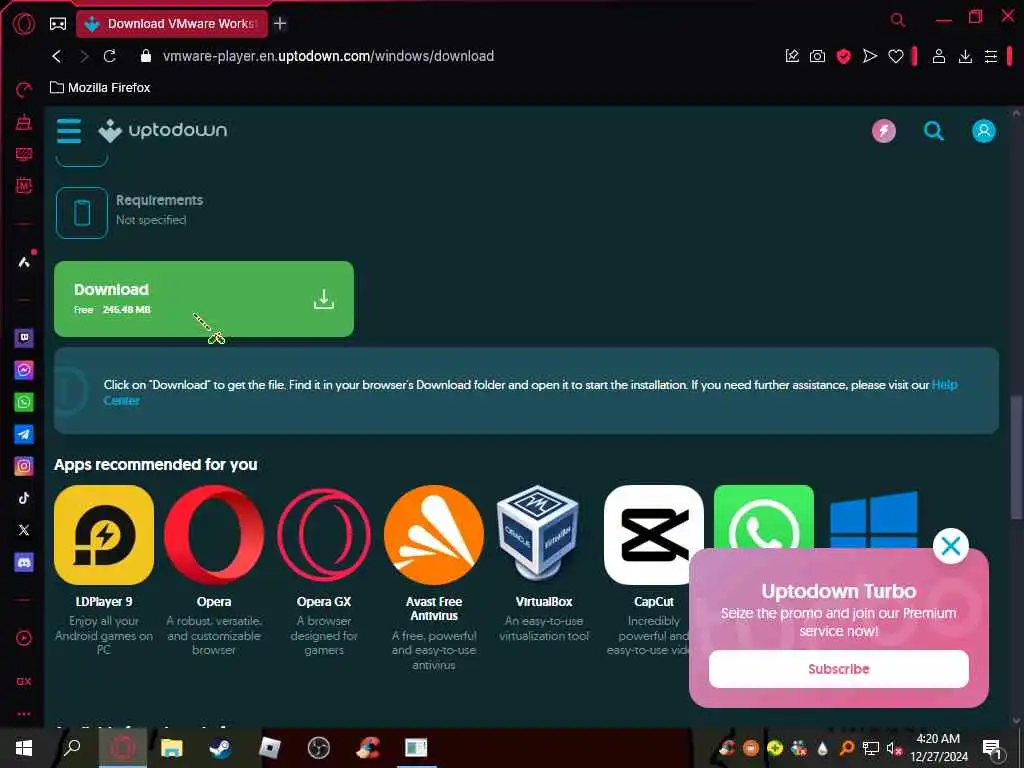Viewport: 1024px width, 768px height.
Task: Click the uptodown.com address bar
Action: click(328, 56)
